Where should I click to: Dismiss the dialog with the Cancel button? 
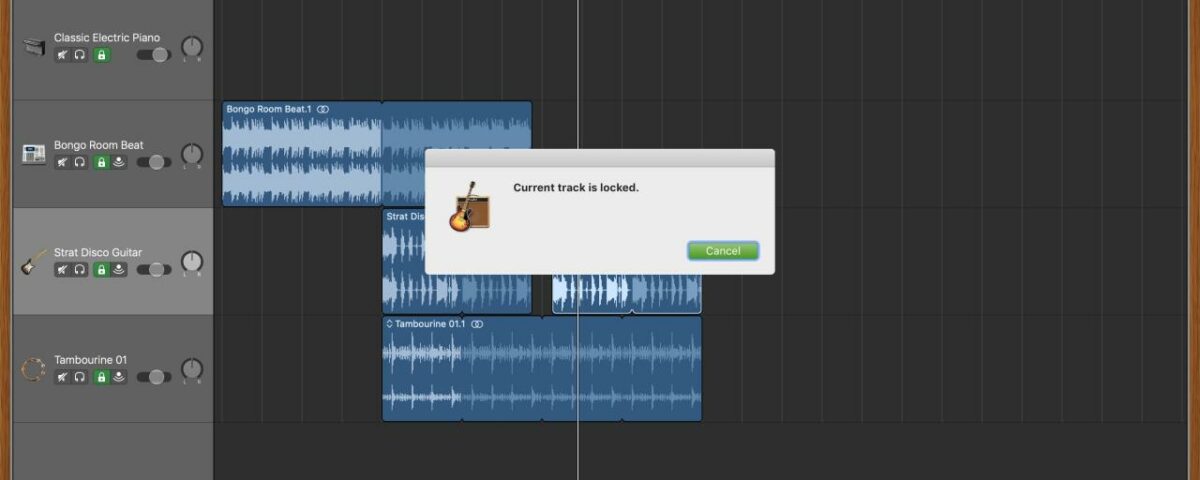(723, 251)
